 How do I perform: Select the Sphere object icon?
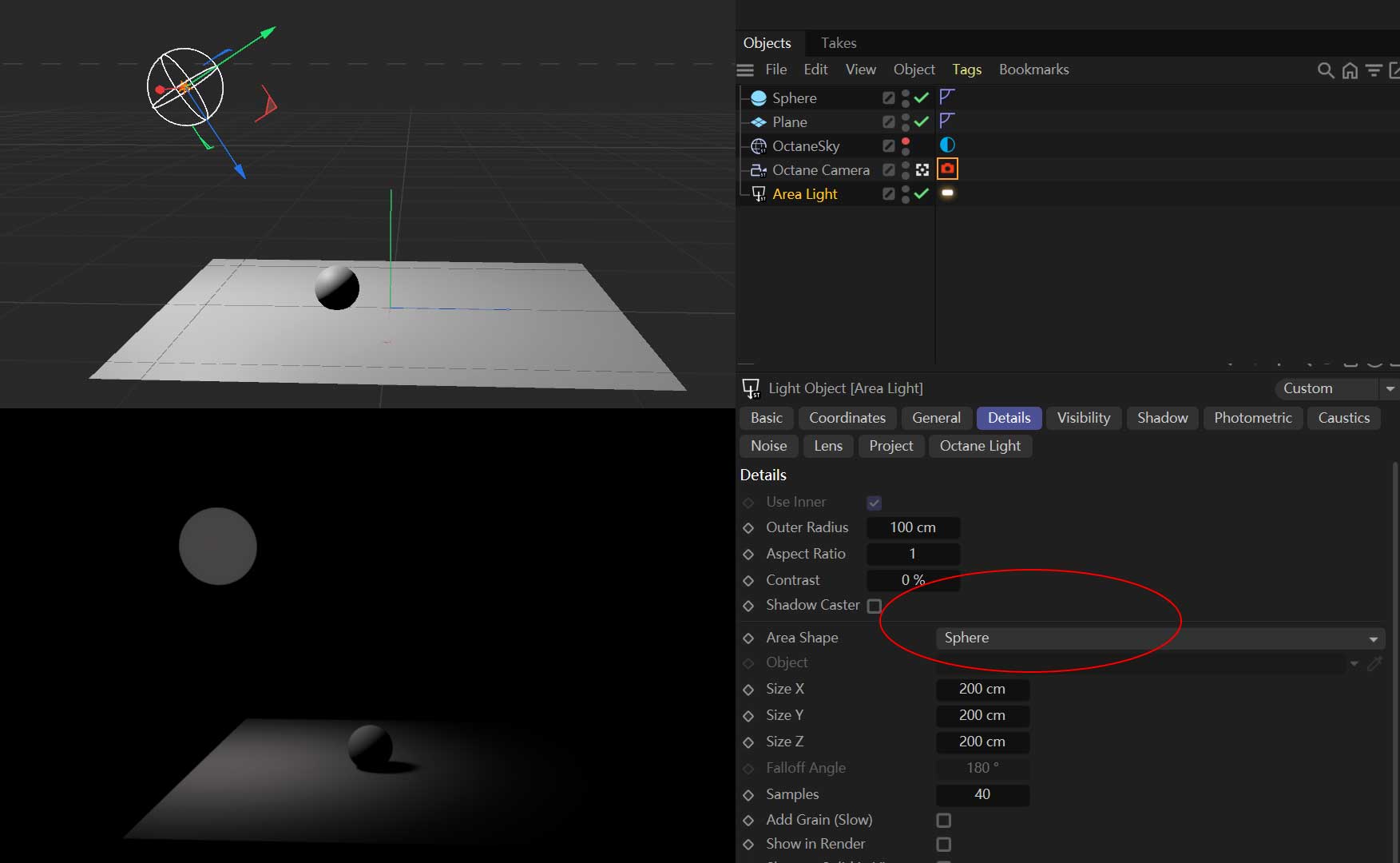point(759,98)
